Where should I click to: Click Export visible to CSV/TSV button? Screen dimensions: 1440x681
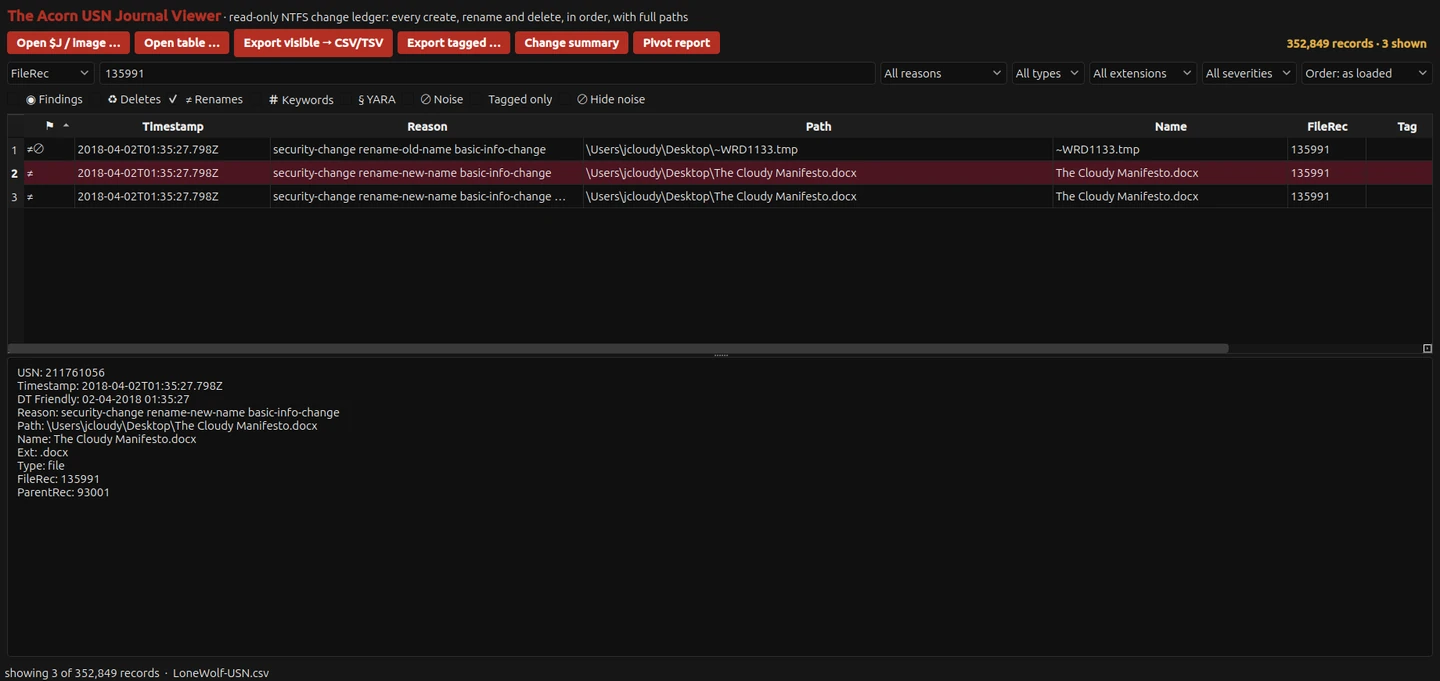tap(313, 43)
